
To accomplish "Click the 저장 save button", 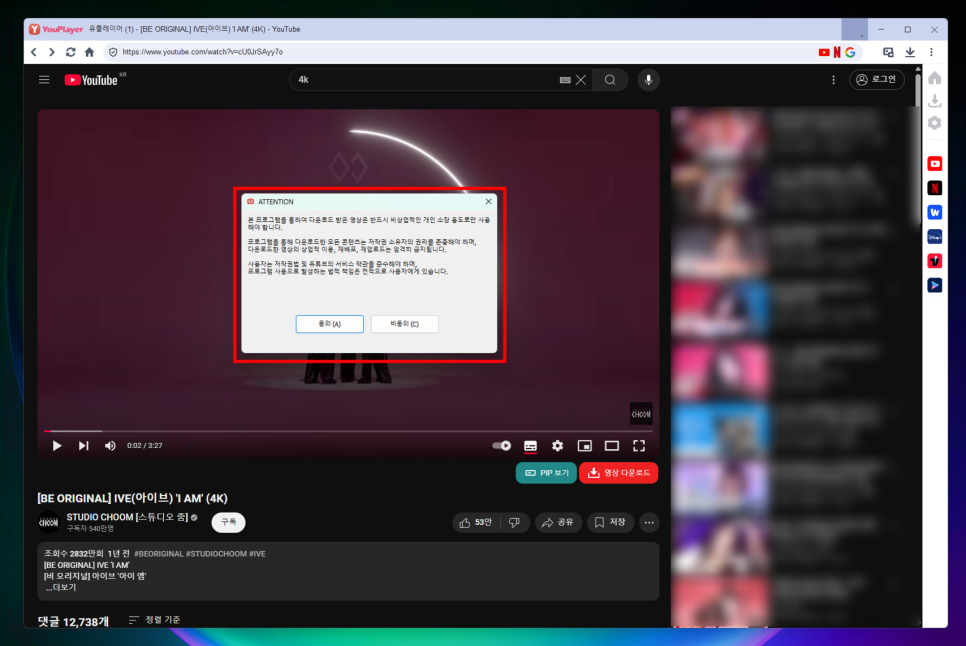I will click(611, 522).
